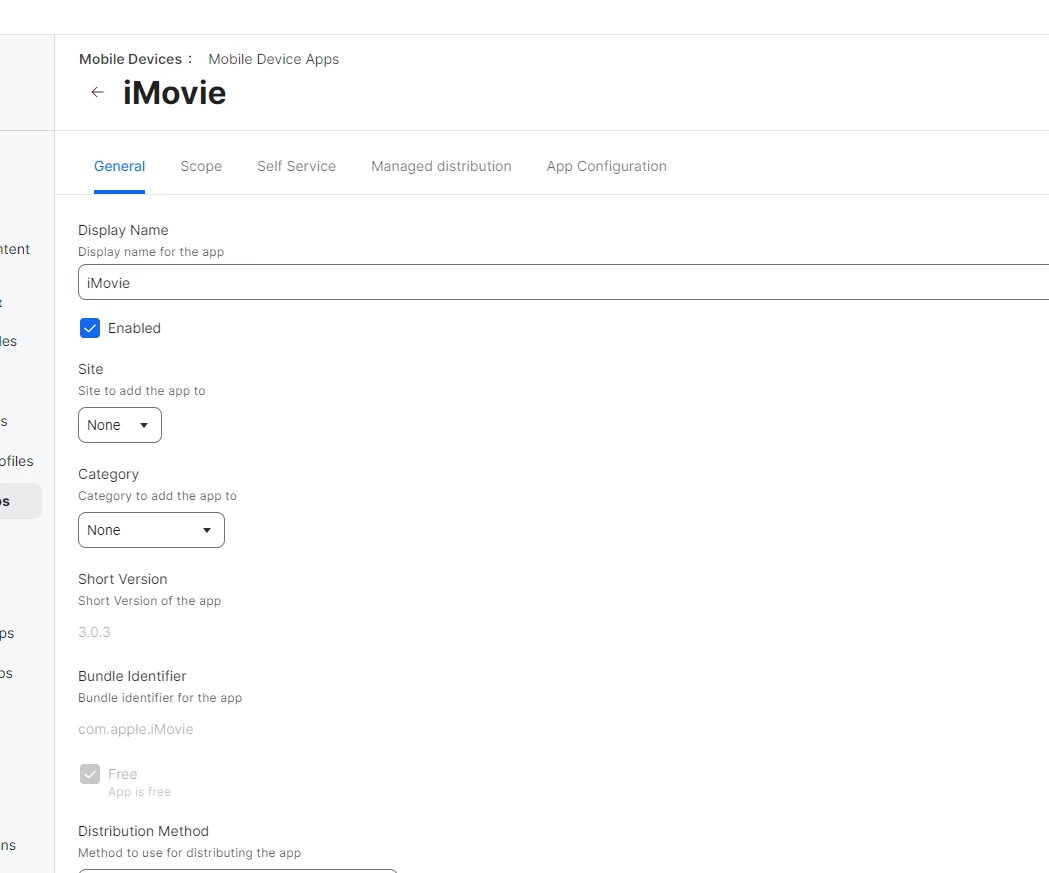Edit the Display Name field
The width and height of the screenshot is (1049, 873).
coord(563,282)
